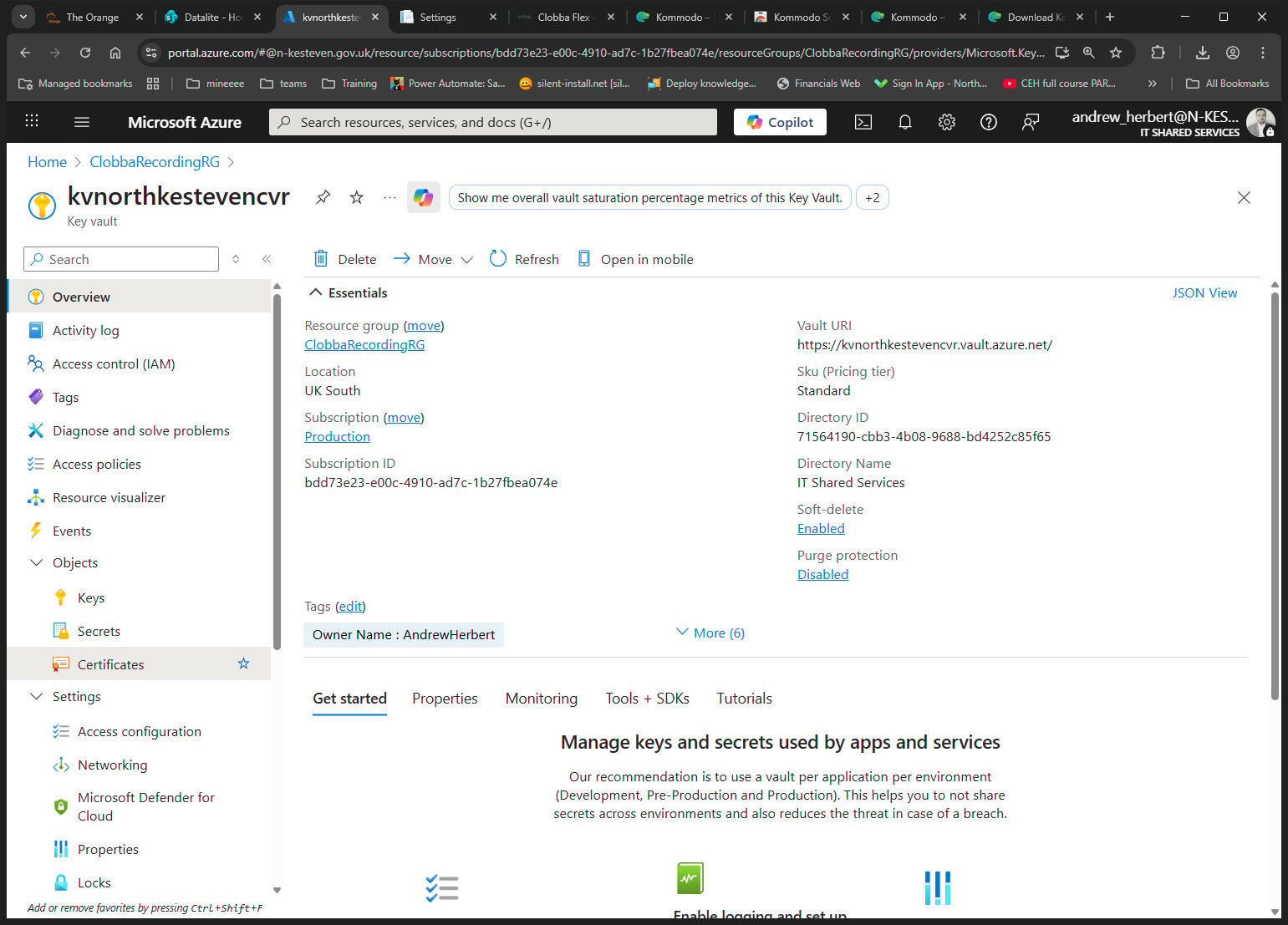Image resolution: width=1288 pixels, height=925 pixels.
Task: Switch to the Properties tab
Action: click(x=445, y=699)
